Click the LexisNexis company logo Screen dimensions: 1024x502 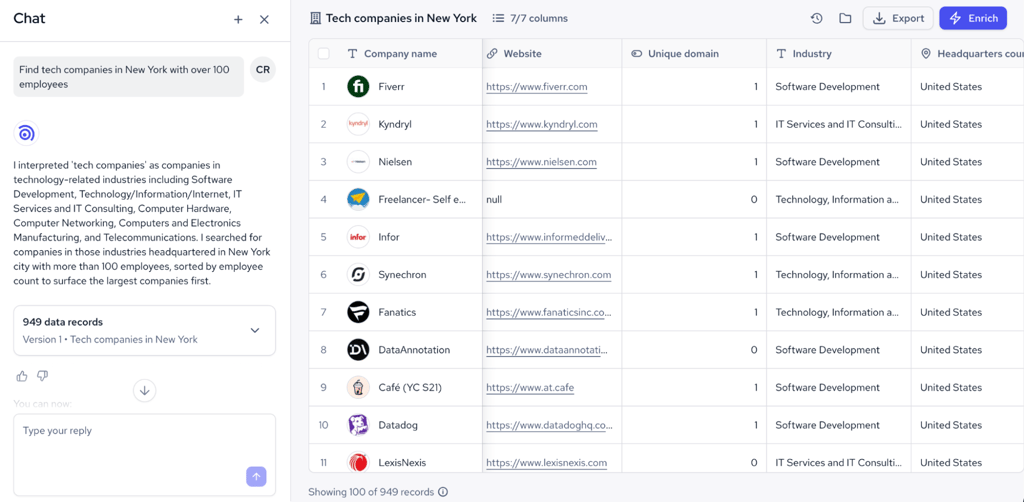[x=358, y=463]
